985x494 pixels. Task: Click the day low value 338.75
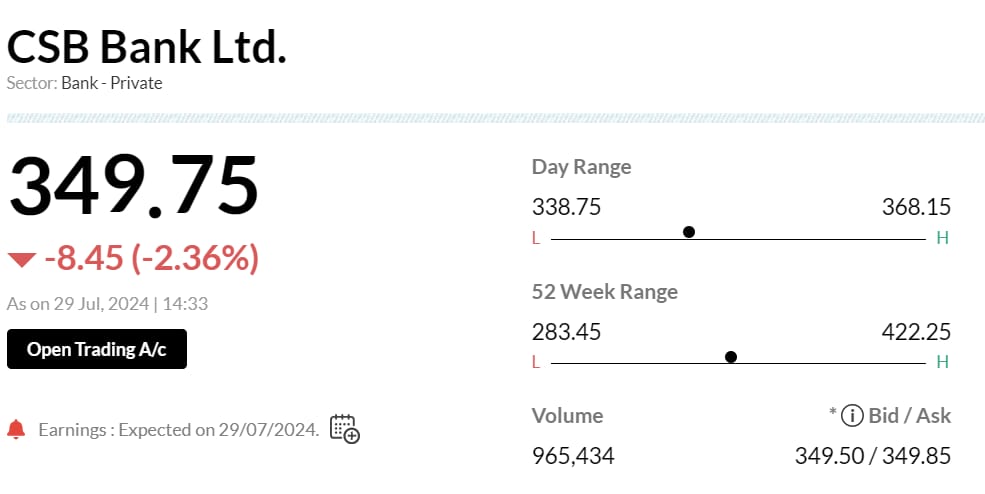pos(566,207)
